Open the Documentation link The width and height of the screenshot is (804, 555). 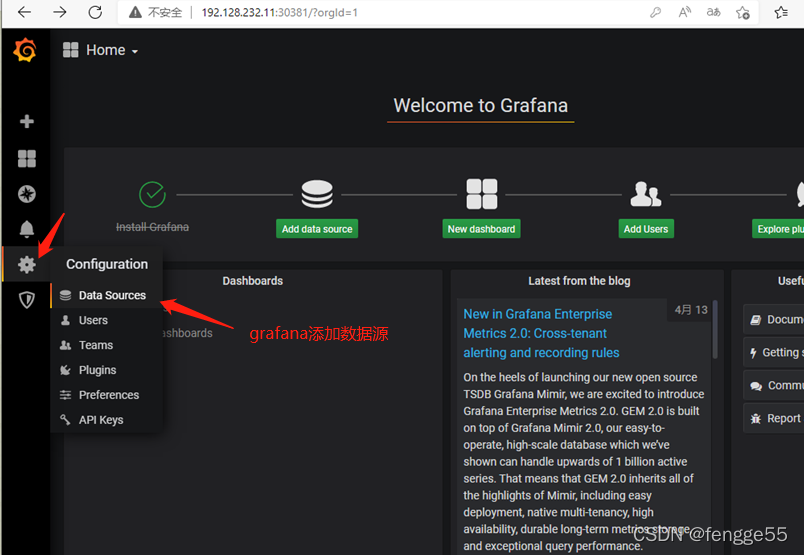click(774, 320)
